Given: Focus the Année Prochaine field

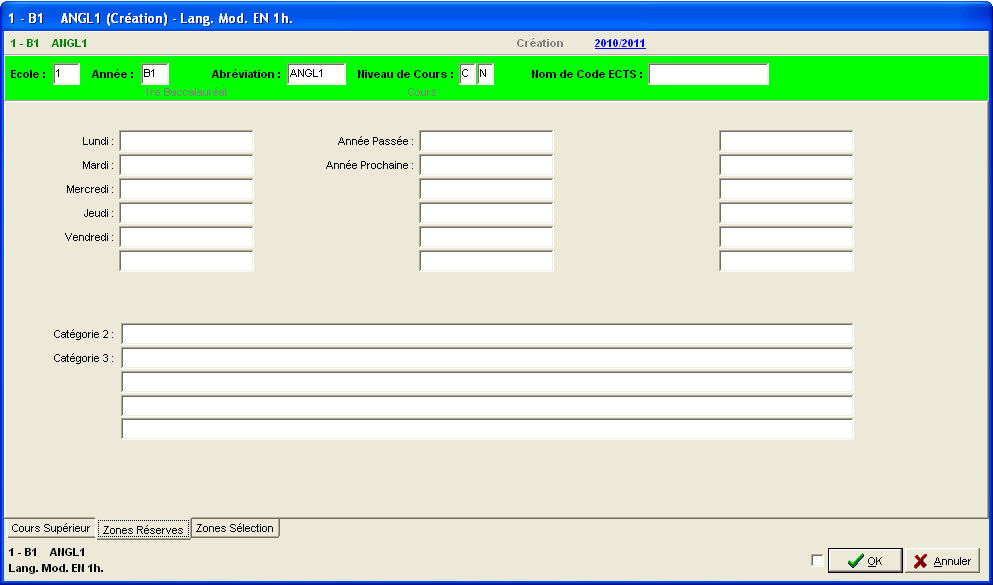Looking at the screenshot, I should click(x=486, y=165).
